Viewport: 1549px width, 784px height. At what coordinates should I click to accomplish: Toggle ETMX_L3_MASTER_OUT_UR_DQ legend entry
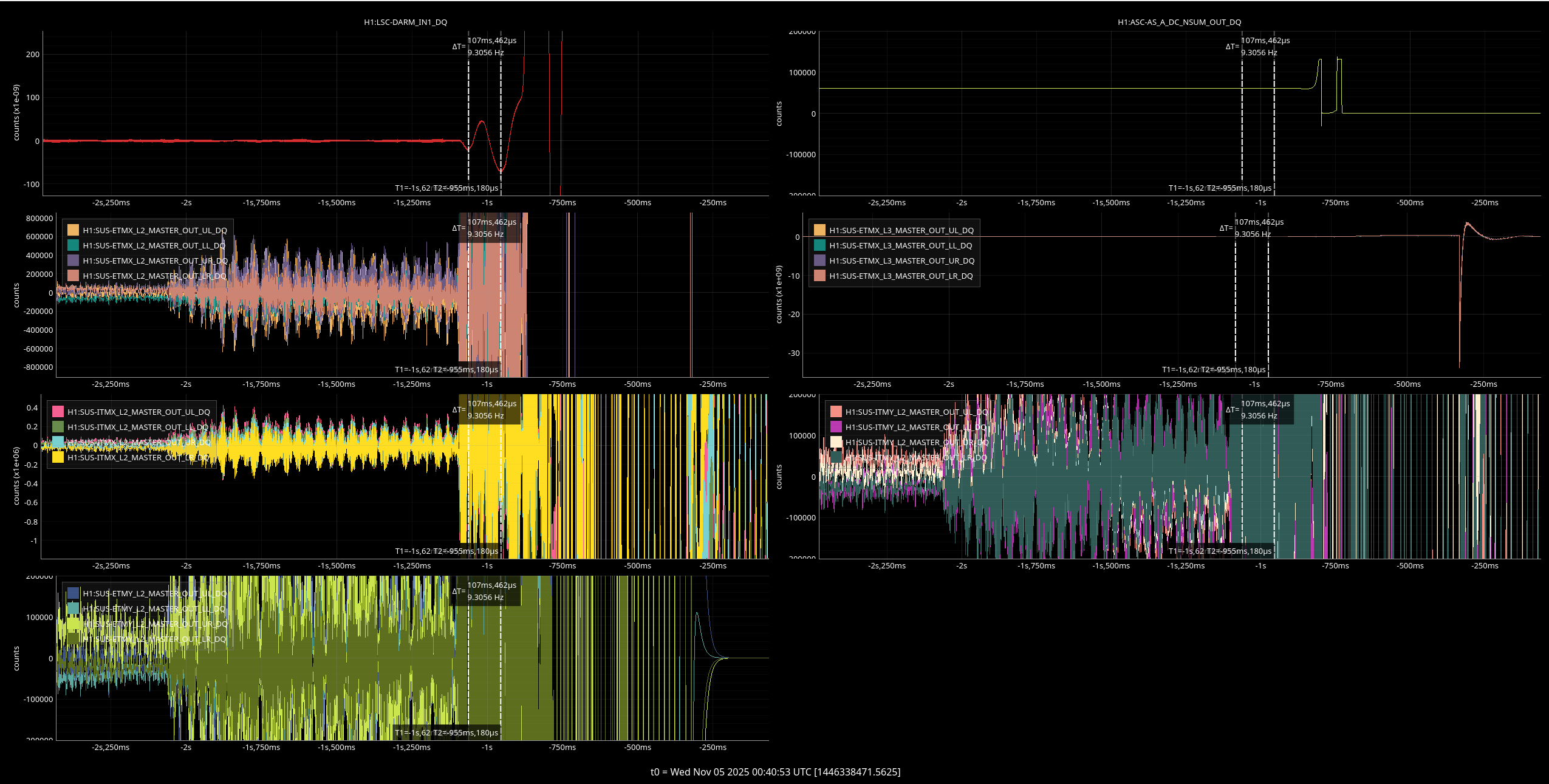(x=901, y=261)
